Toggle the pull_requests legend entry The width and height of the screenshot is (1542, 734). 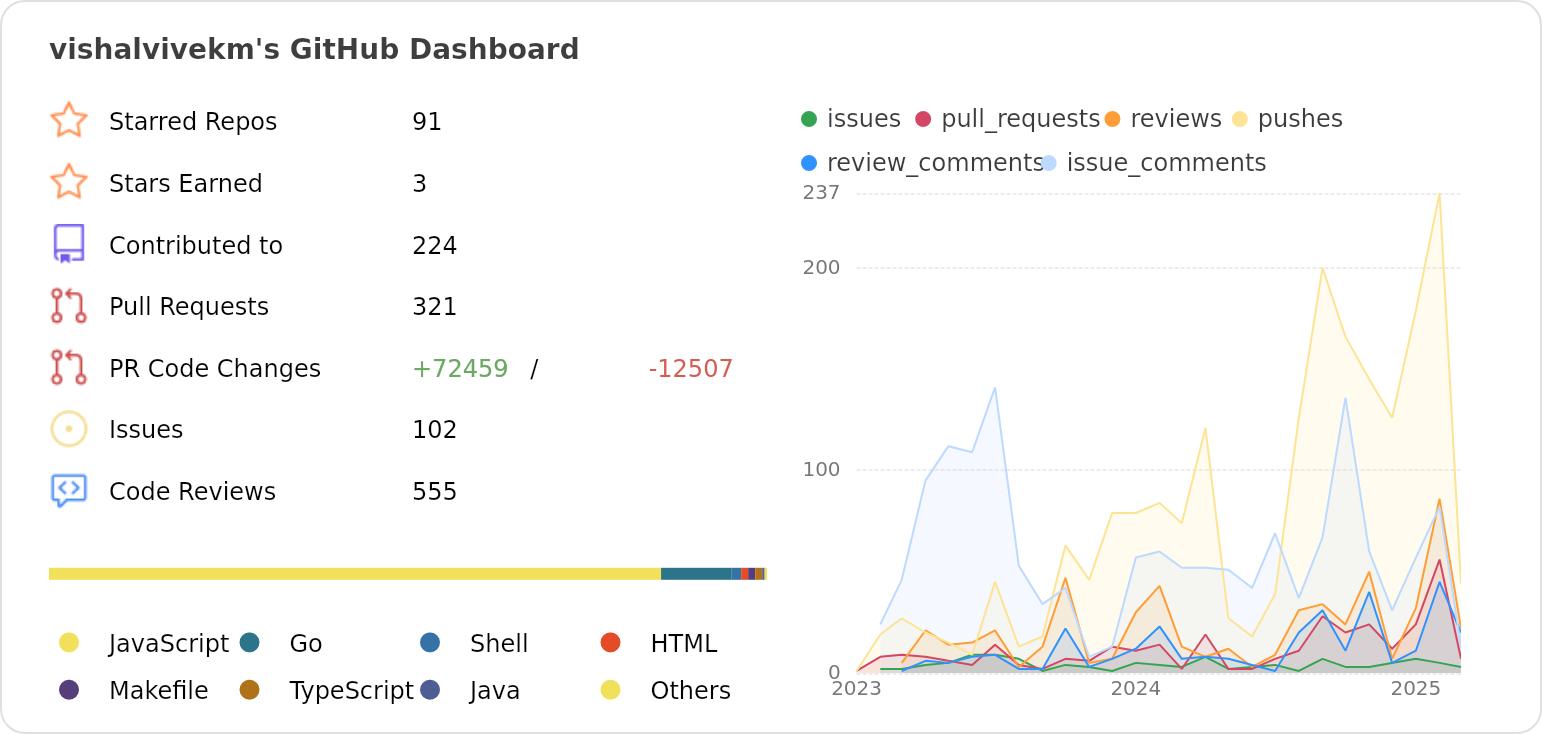1007,119
